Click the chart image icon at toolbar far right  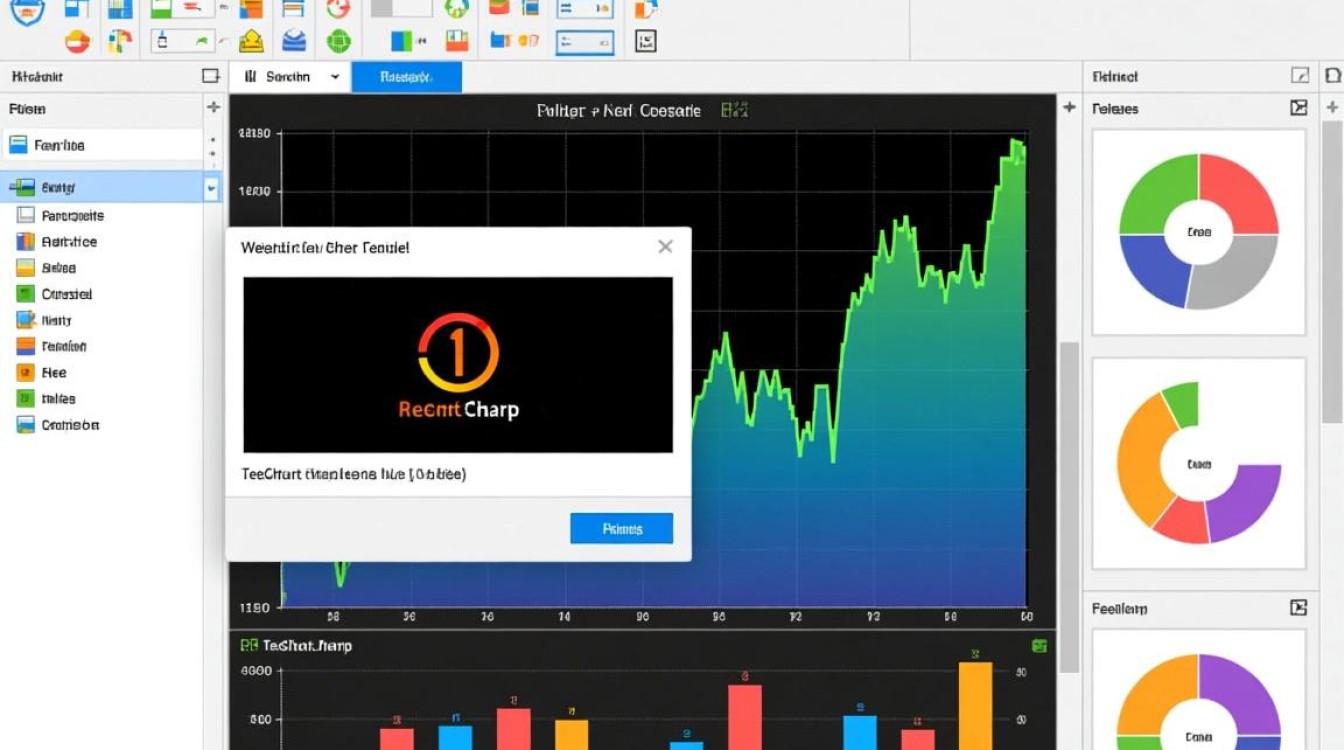646,41
